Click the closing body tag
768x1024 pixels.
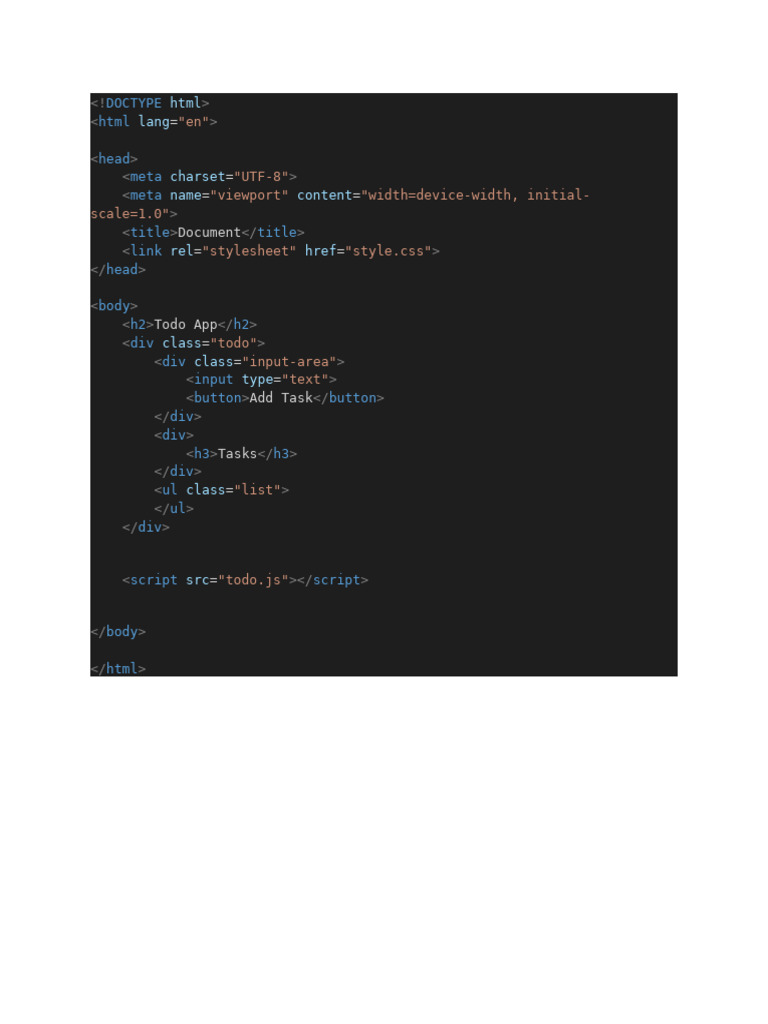(x=118, y=632)
